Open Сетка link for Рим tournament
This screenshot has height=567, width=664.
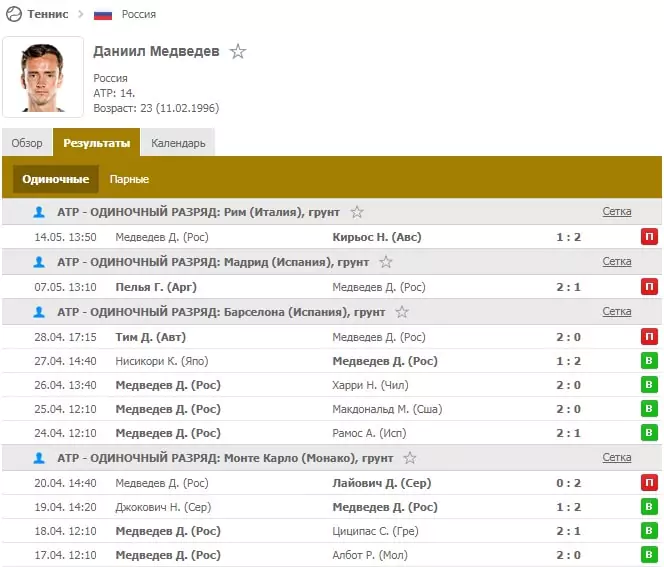[x=617, y=211]
